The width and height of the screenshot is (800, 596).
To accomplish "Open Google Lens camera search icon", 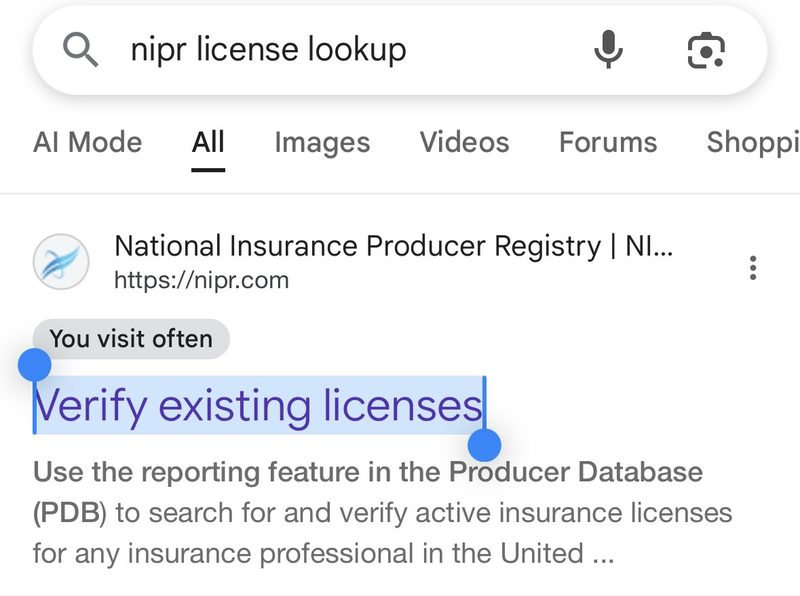I will pos(706,50).
